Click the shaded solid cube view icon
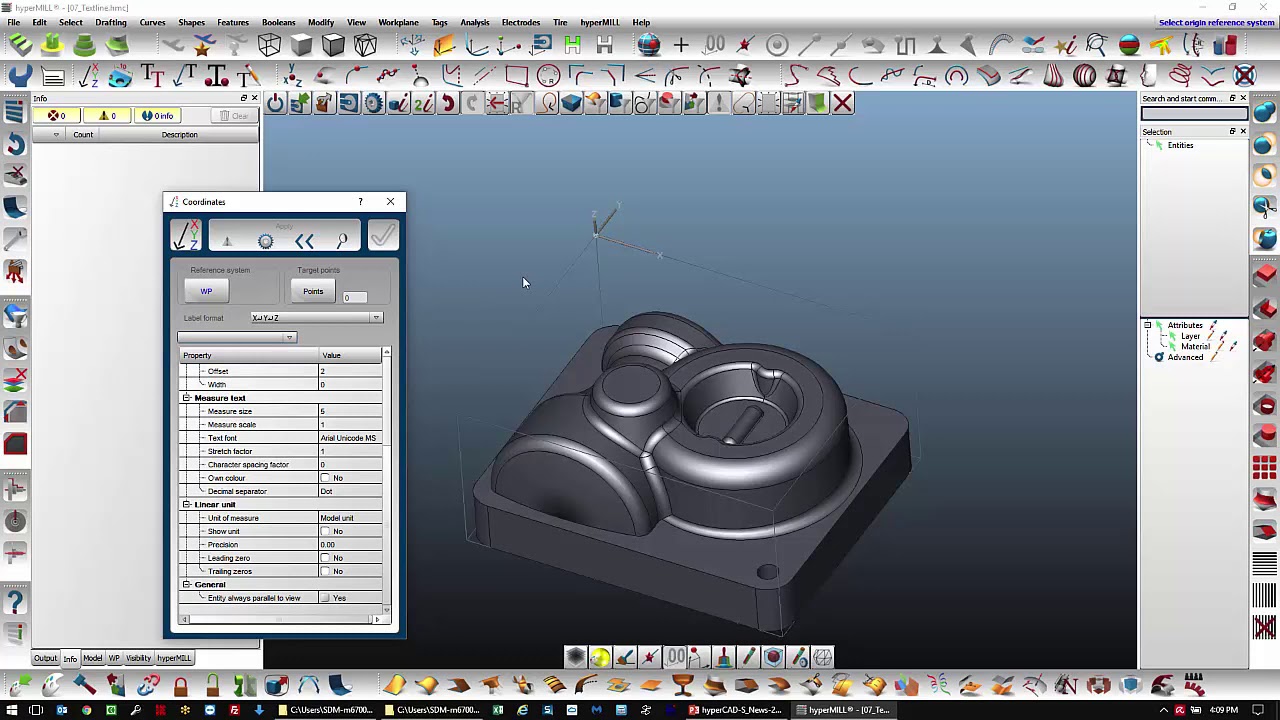Screen dimensions: 1280x720 click(301, 45)
